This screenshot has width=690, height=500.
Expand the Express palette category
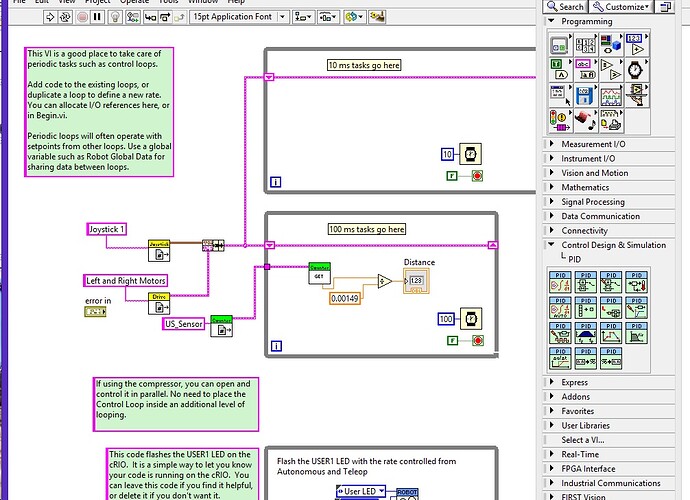[x=609, y=382]
